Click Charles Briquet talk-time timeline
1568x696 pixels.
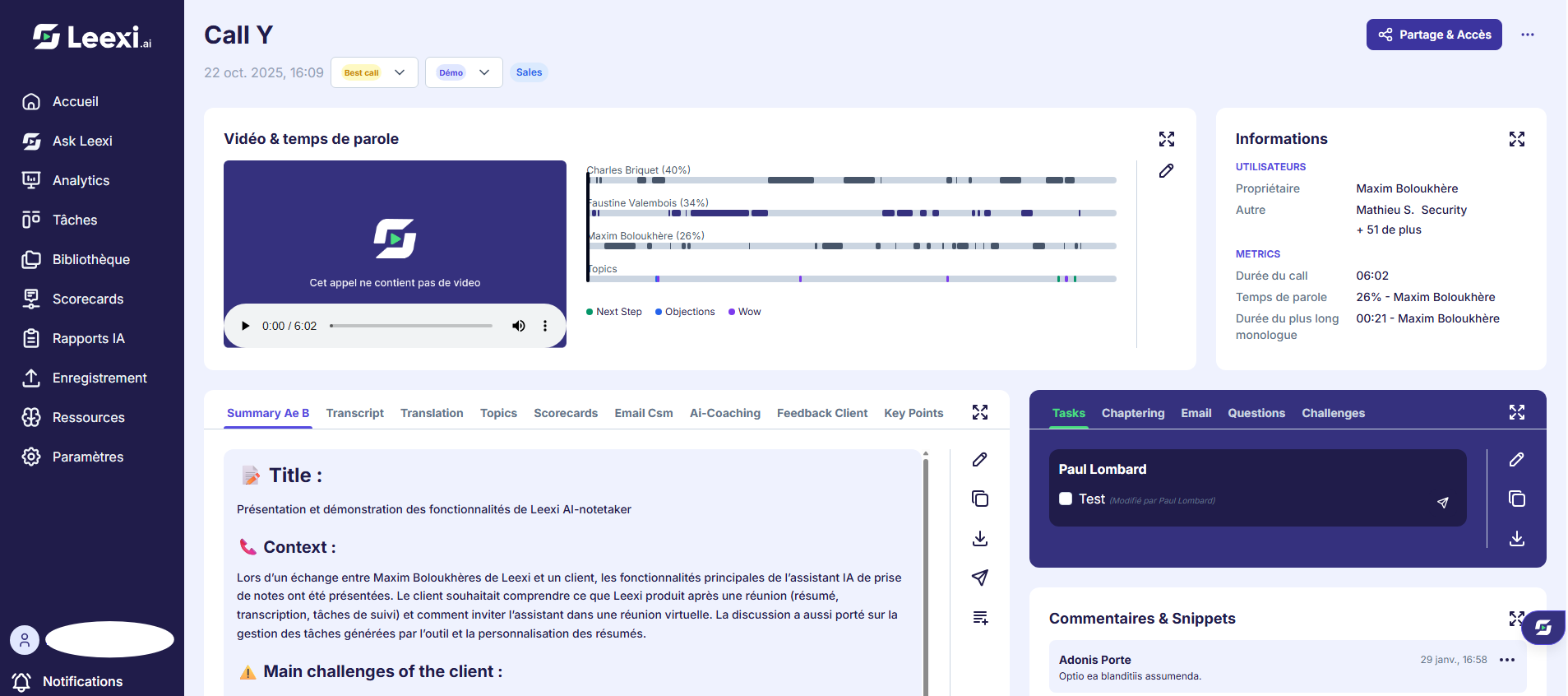tap(853, 180)
